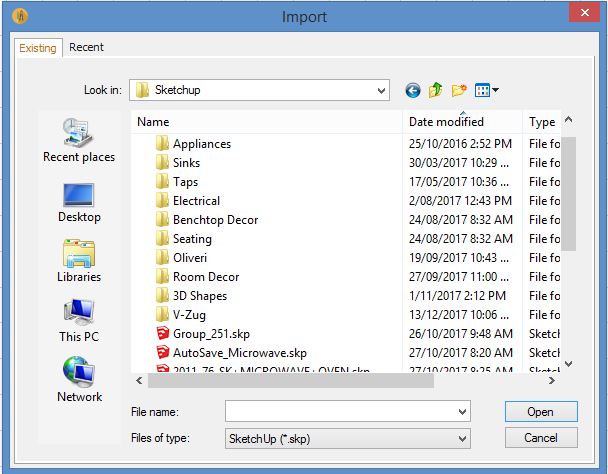This screenshot has height=474, width=608.
Task: Open Recent places in sidebar
Action: (79, 140)
